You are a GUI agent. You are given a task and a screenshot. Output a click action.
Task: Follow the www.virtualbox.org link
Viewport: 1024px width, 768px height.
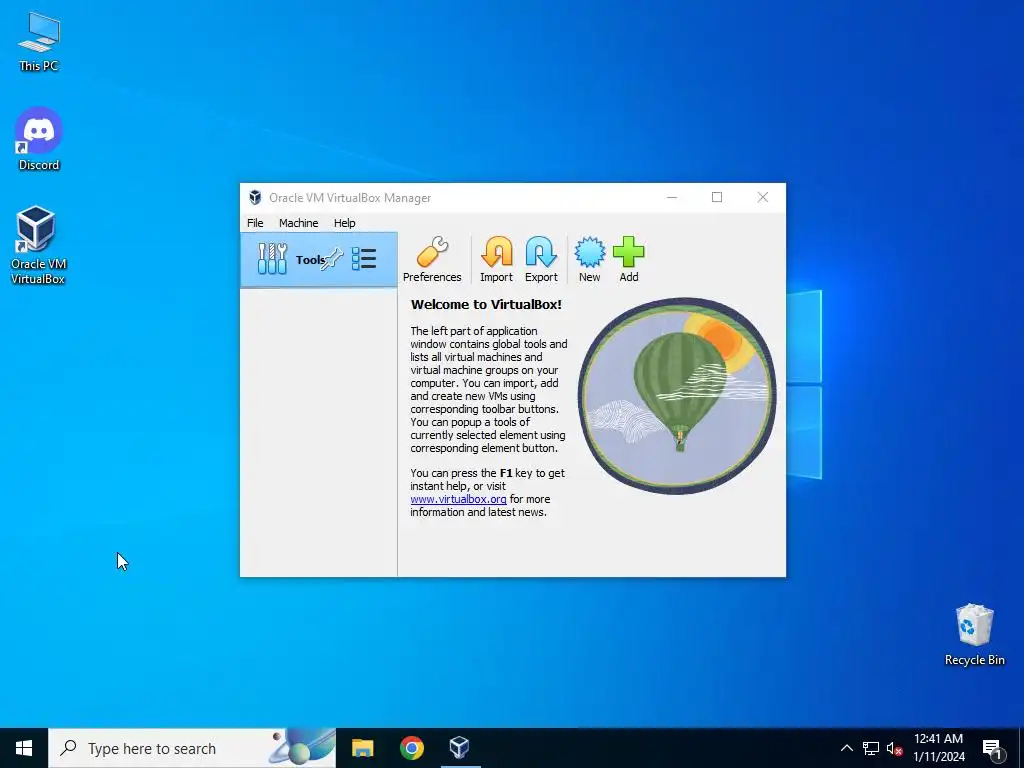click(x=458, y=499)
